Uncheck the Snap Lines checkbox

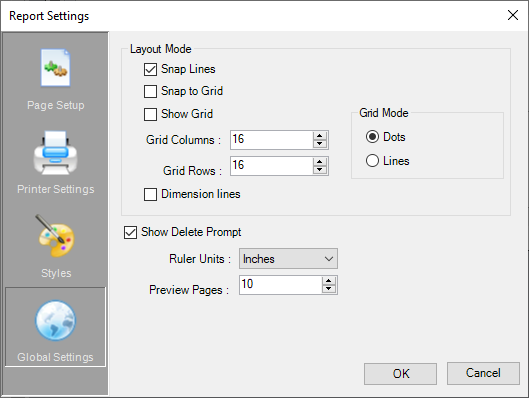tap(150, 69)
